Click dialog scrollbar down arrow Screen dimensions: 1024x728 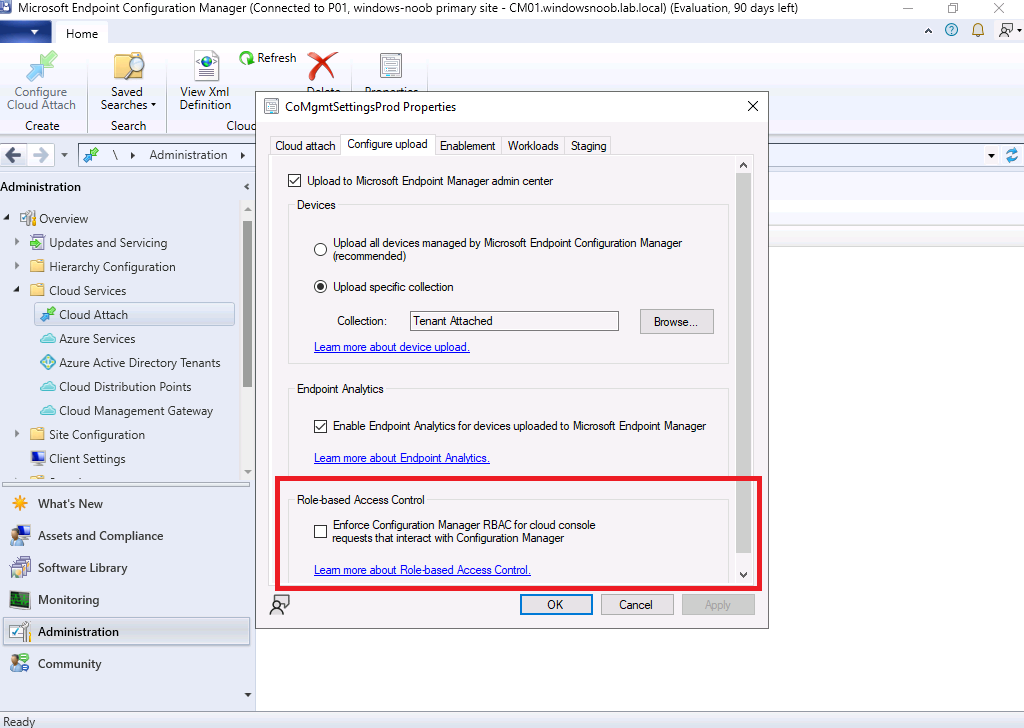[x=743, y=575]
